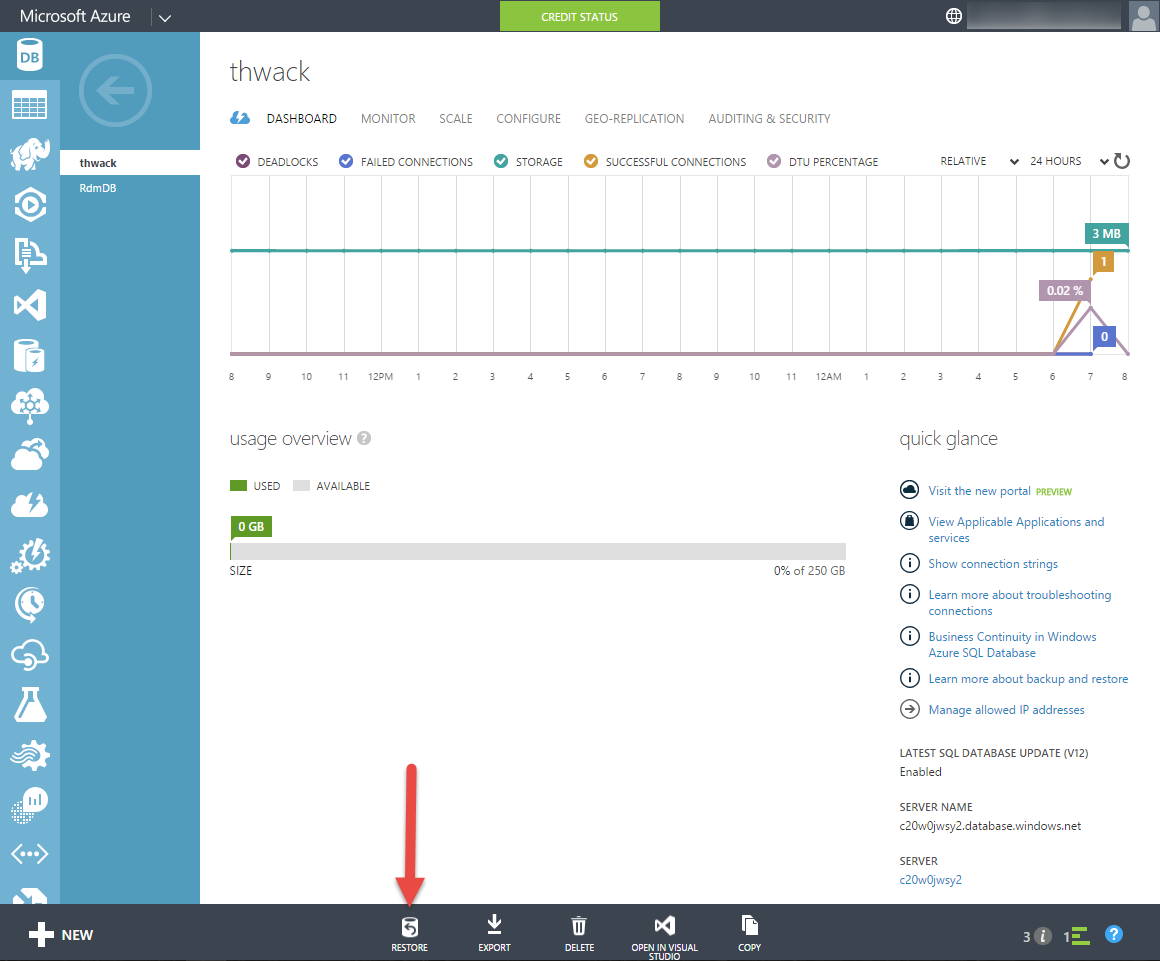Open the HDInsight elephant sidebar icon
1160x961 pixels.
click(x=30, y=155)
